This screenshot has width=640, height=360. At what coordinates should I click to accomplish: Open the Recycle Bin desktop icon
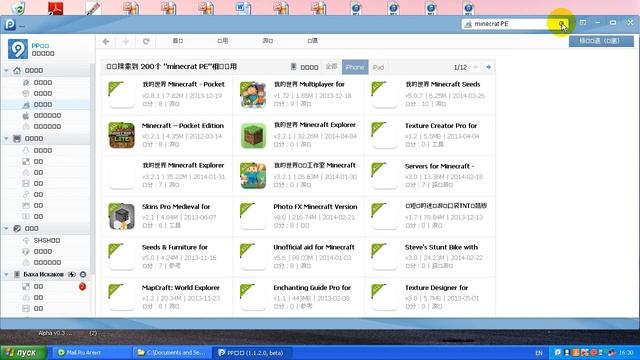(18, 8)
